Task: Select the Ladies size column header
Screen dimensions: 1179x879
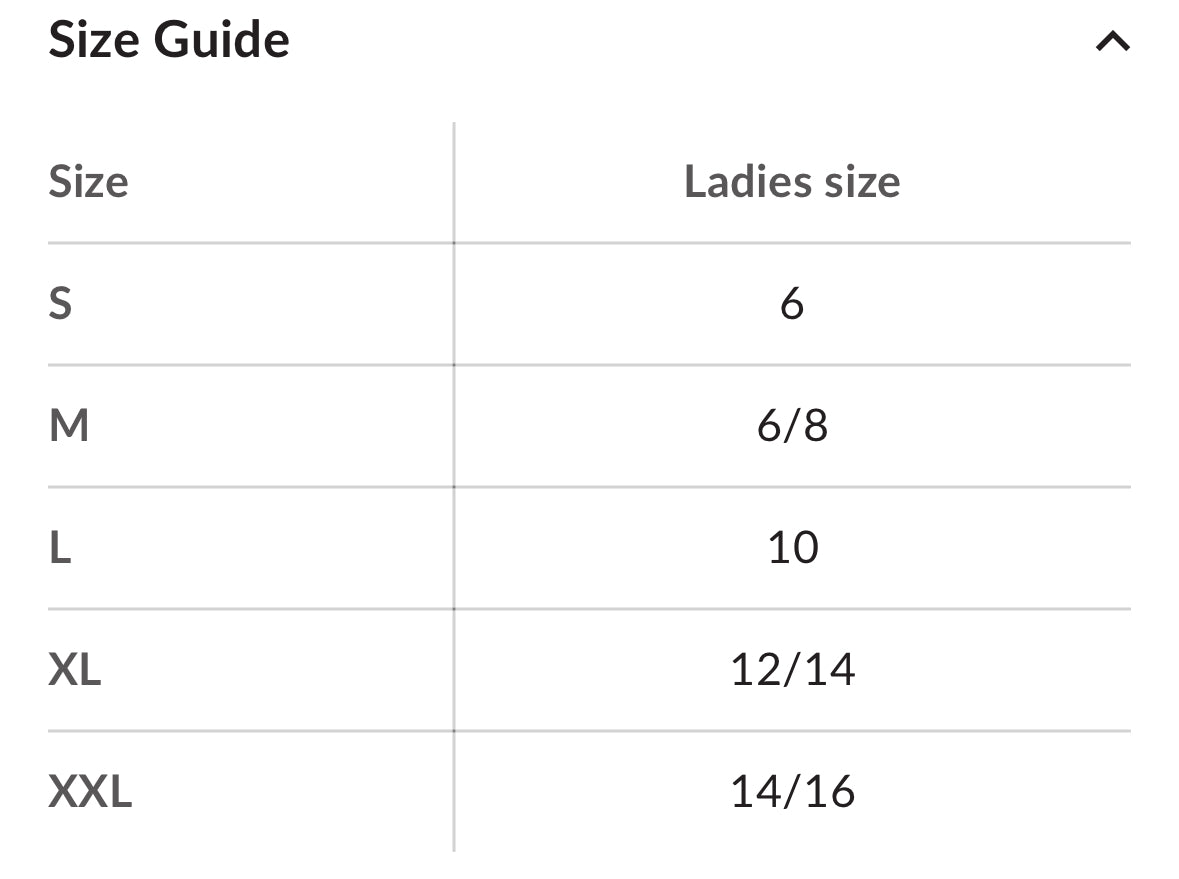Action: pos(792,182)
